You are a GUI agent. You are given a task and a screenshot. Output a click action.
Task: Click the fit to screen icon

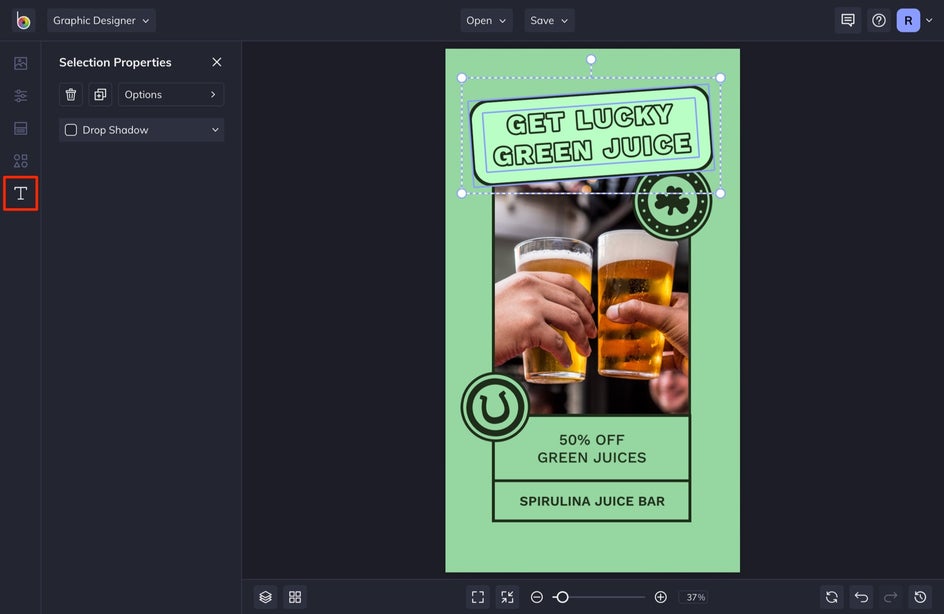point(478,597)
